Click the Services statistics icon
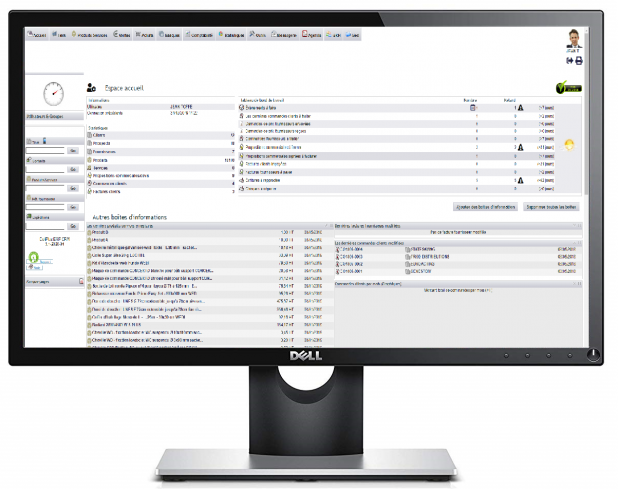 click(x=89, y=168)
